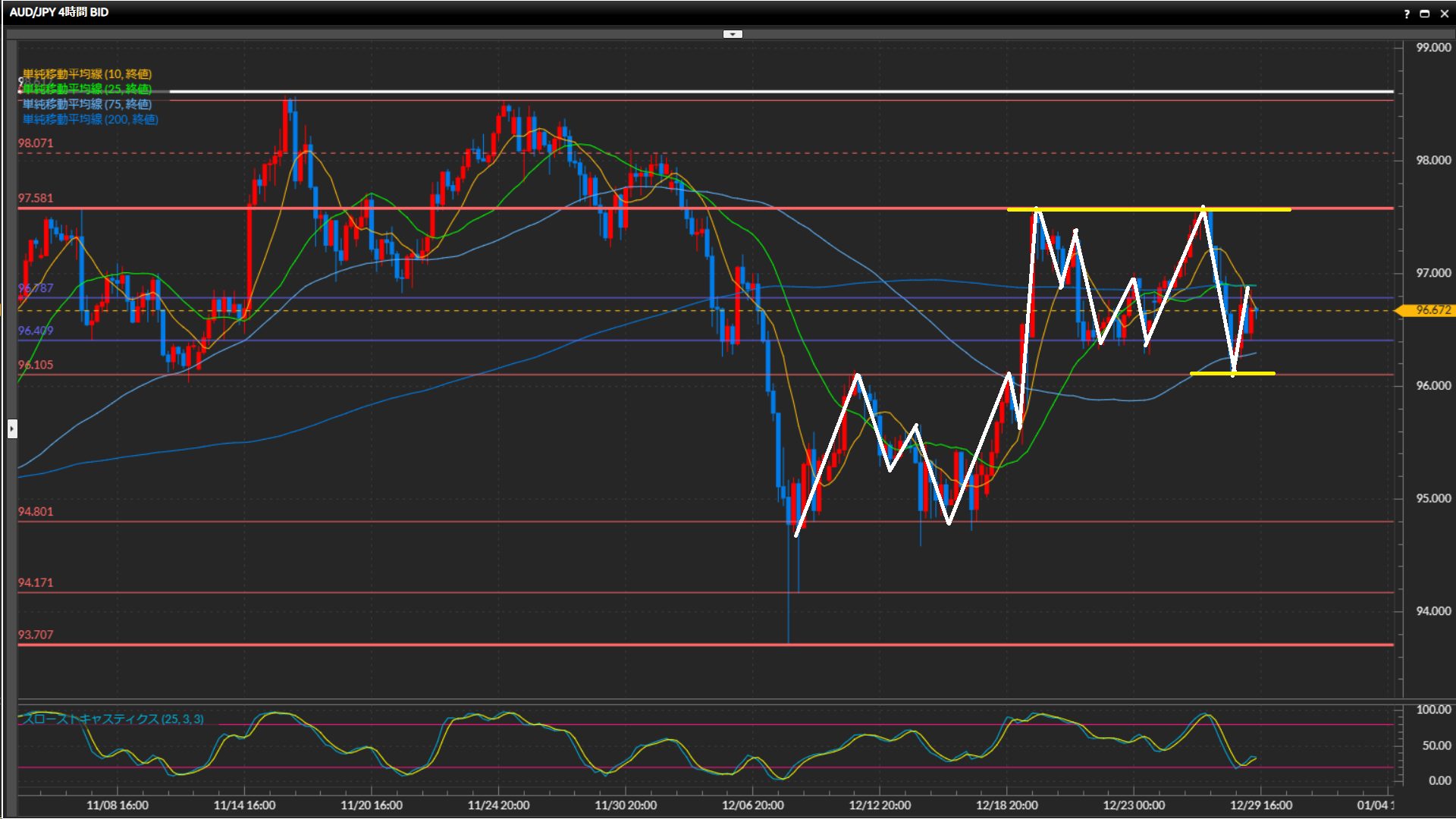
Task: Close the AUD/JPY chart window
Action: pyautogui.click(x=1444, y=13)
